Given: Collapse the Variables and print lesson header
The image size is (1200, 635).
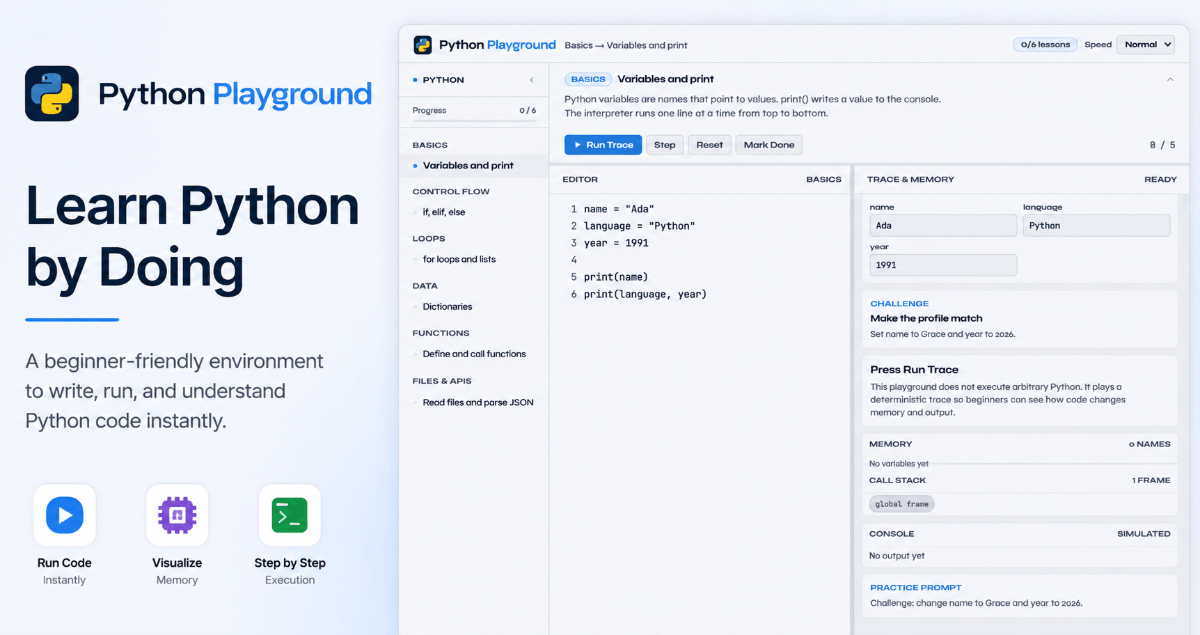Looking at the screenshot, I should click(x=1170, y=79).
